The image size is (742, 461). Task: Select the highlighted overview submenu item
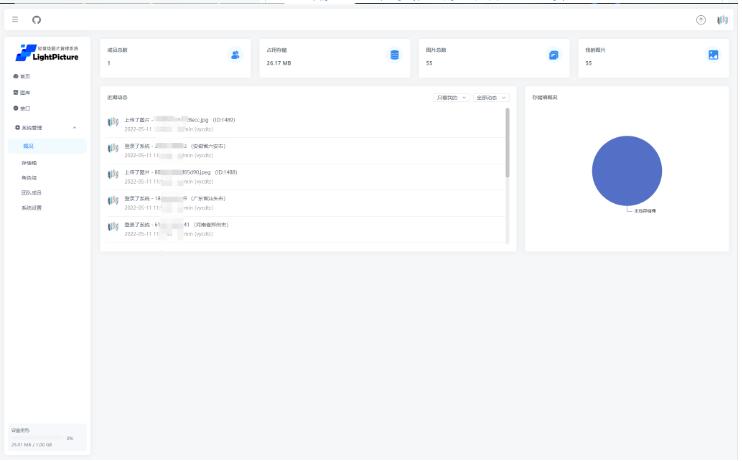28,146
